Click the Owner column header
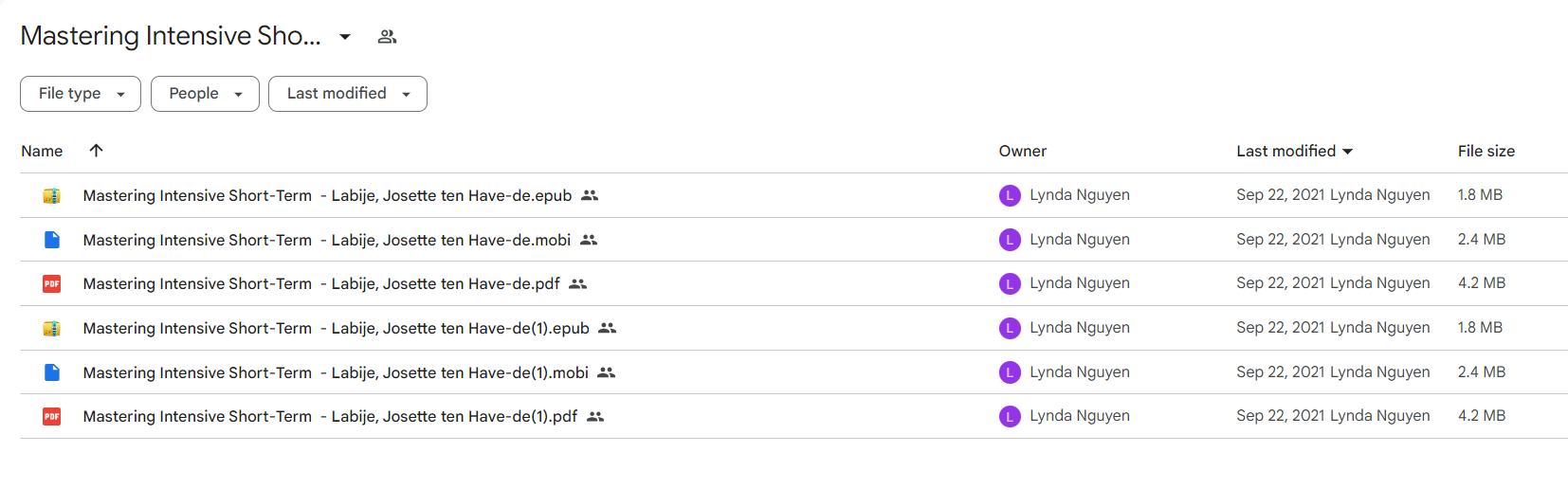Screen dimensions: 1568x489 tap(1023, 151)
